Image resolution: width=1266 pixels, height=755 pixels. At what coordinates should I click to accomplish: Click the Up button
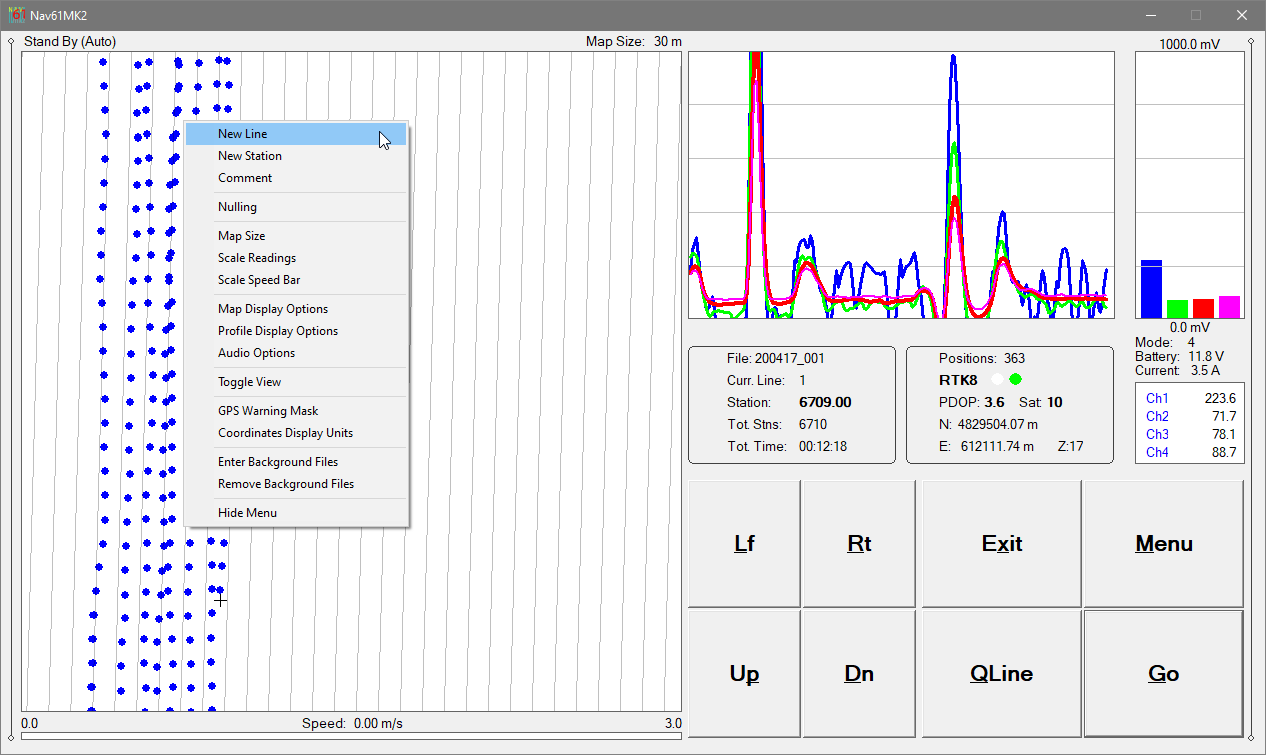click(x=744, y=674)
